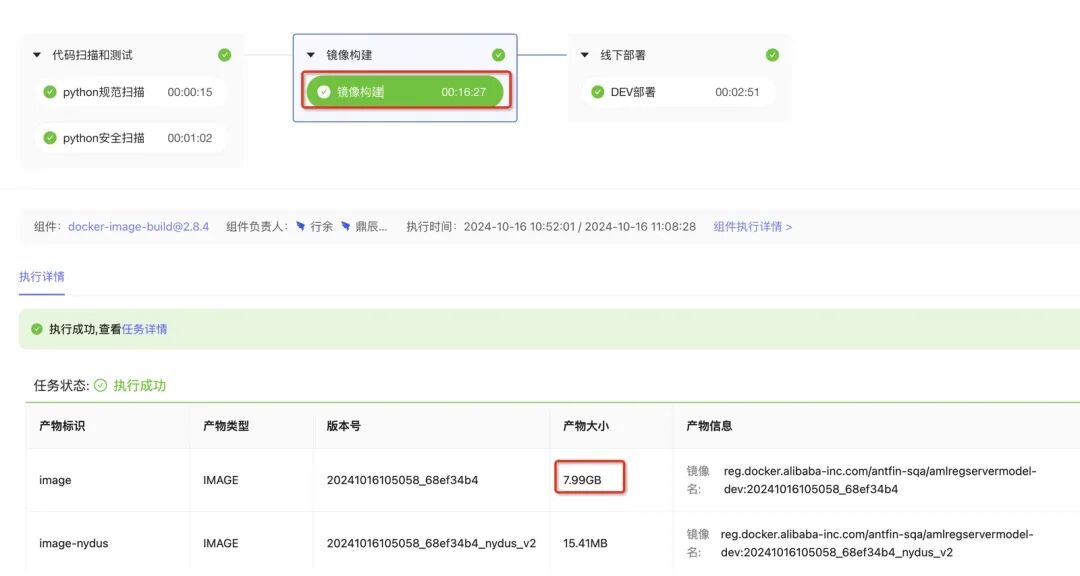Image resolution: width=1080 pixels, height=576 pixels.
Task: Click check icon beside DEV部署
Action: click(x=598, y=92)
